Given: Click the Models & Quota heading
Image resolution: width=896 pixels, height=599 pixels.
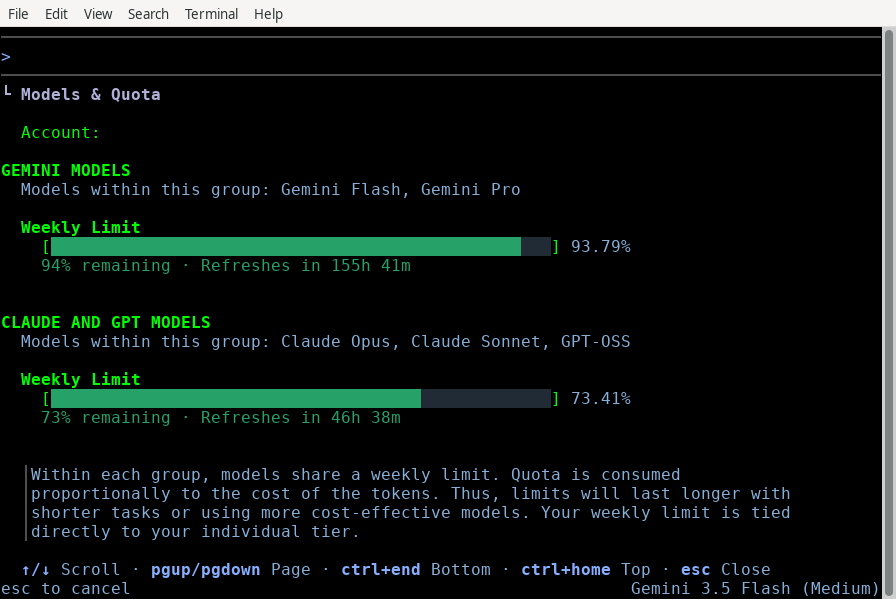Looking at the screenshot, I should click(90, 94).
